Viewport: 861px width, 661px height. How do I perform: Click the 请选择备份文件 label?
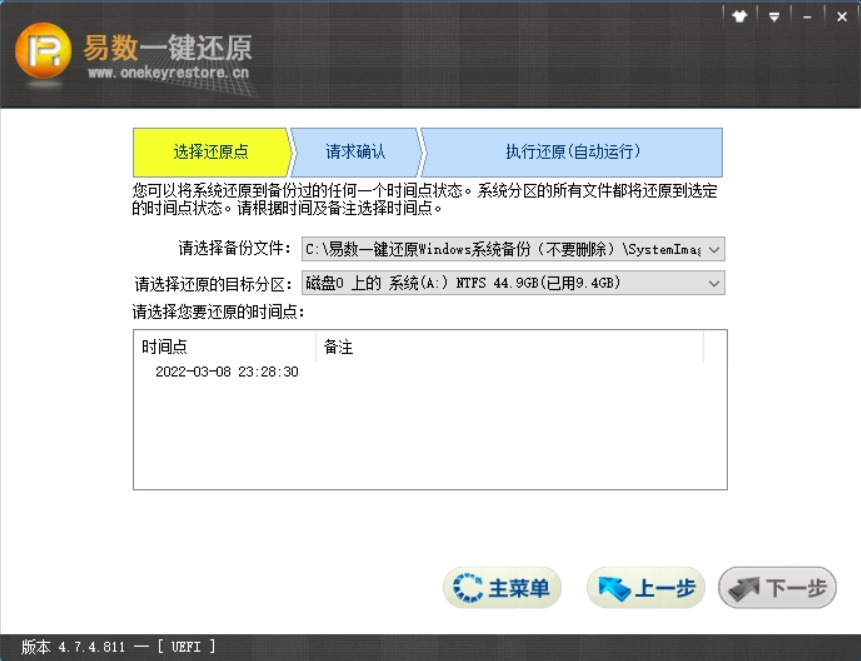coord(234,249)
